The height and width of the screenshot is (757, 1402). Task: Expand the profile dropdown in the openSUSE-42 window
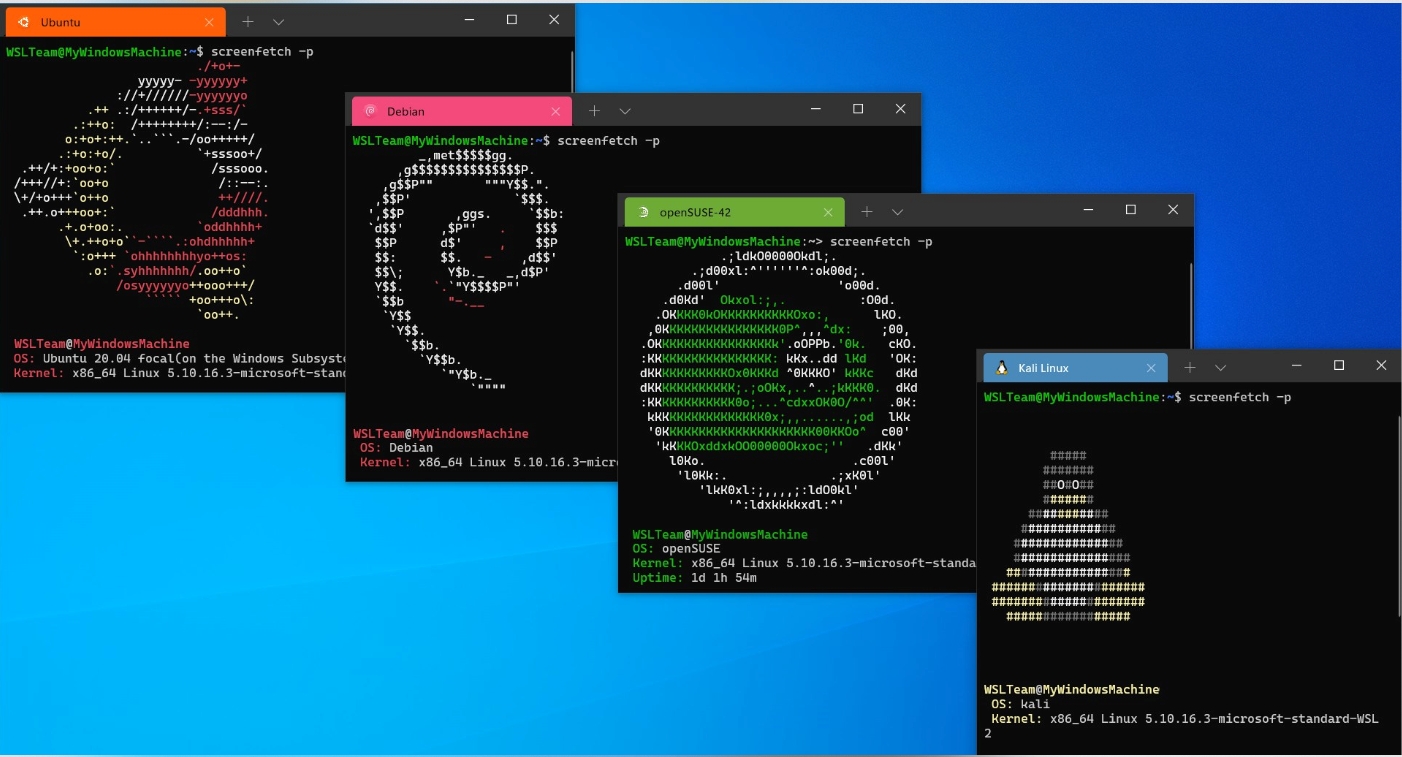pyautogui.click(x=897, y=212)
